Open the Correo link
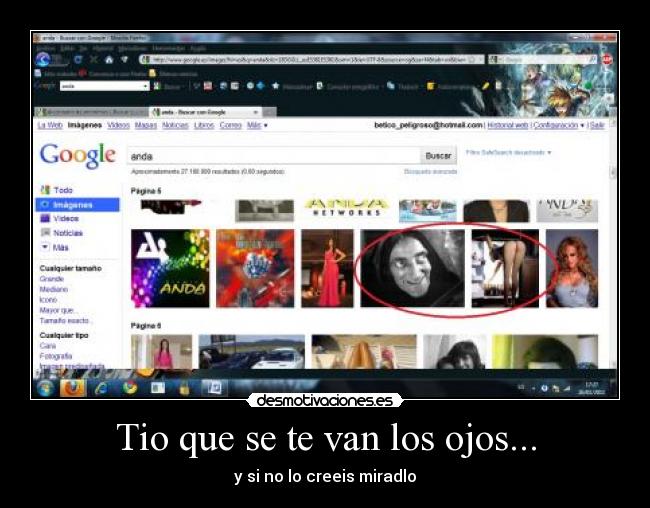650x508 pixels. coord(230,125)
